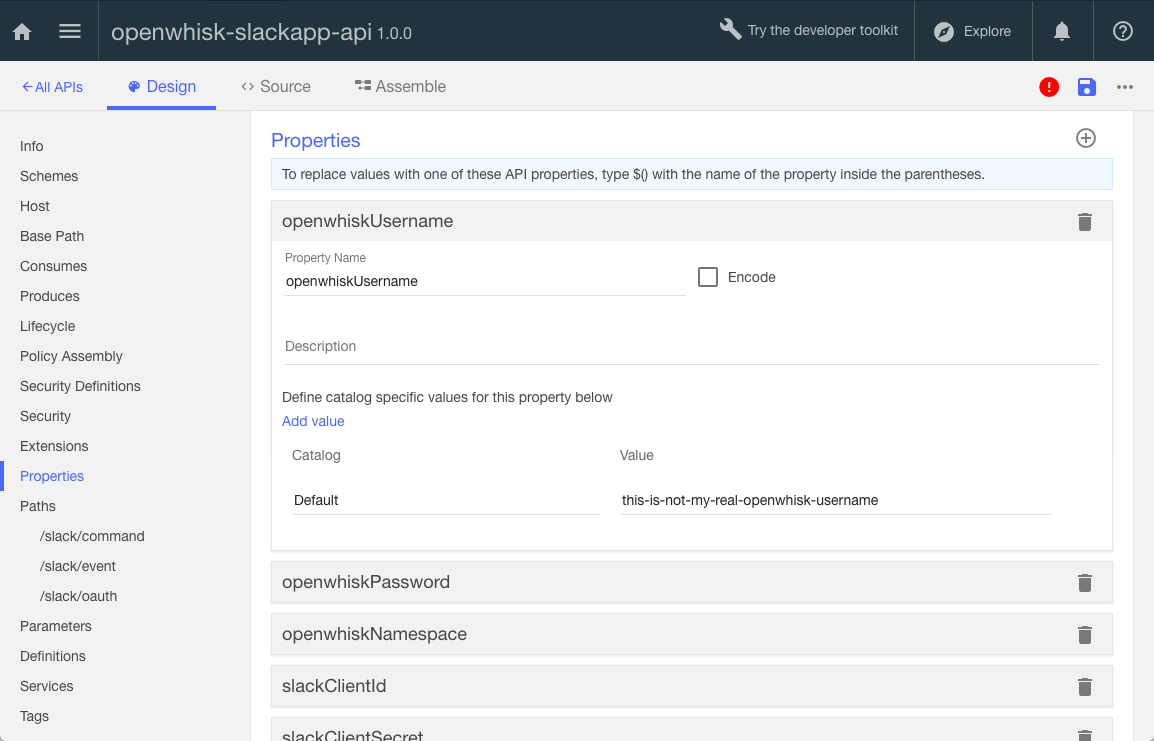
Task: Collapse the openwhiskUsername property header
Action: coord(367,221)
